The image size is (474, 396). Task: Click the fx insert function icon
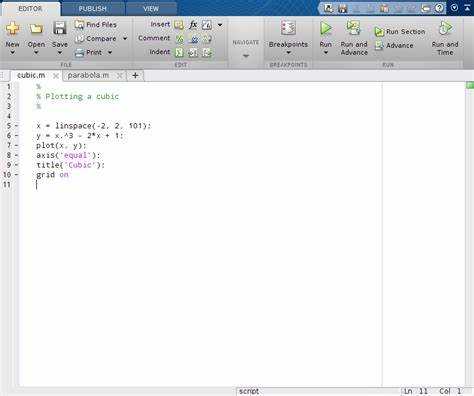[193, 25]
